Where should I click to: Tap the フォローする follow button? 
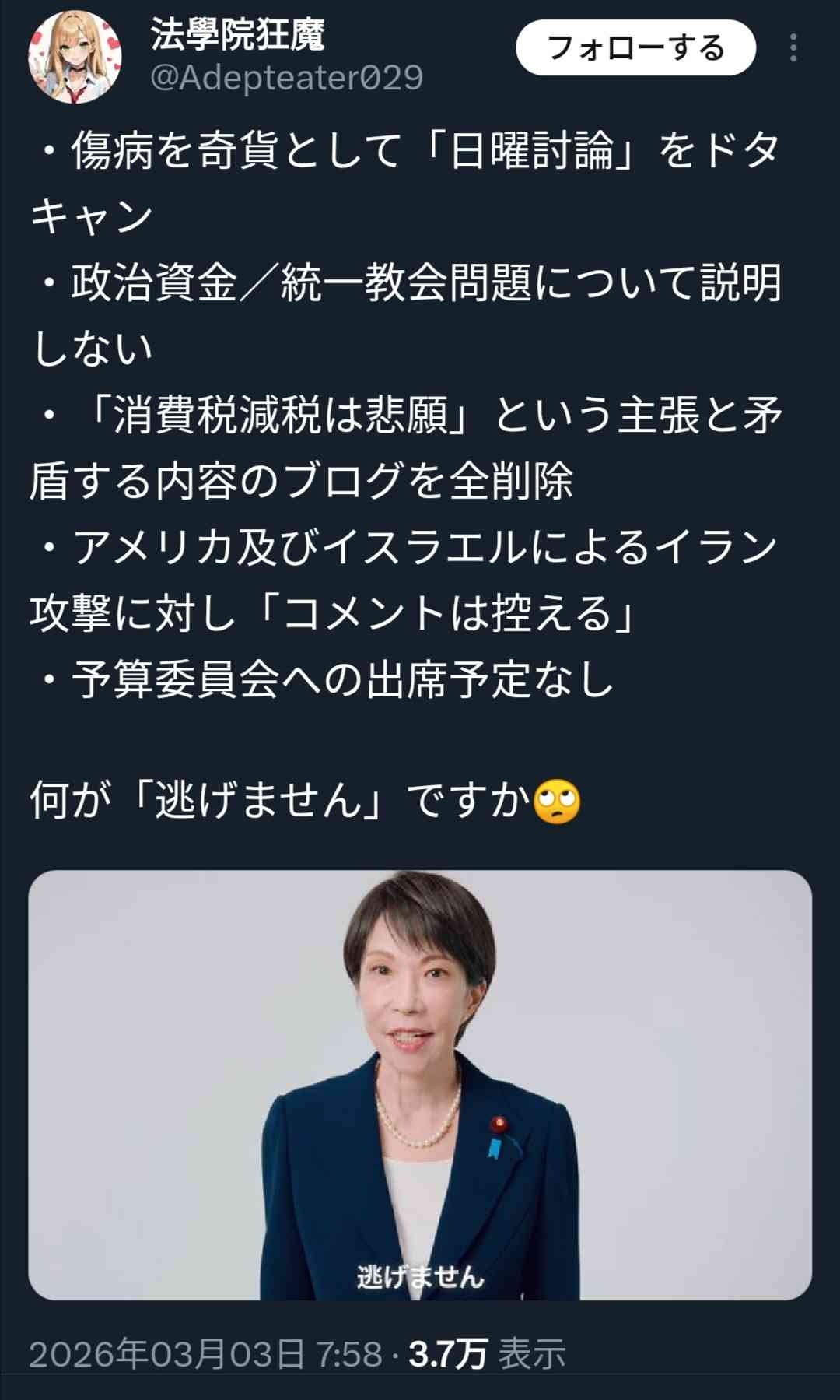coord(635,47)
